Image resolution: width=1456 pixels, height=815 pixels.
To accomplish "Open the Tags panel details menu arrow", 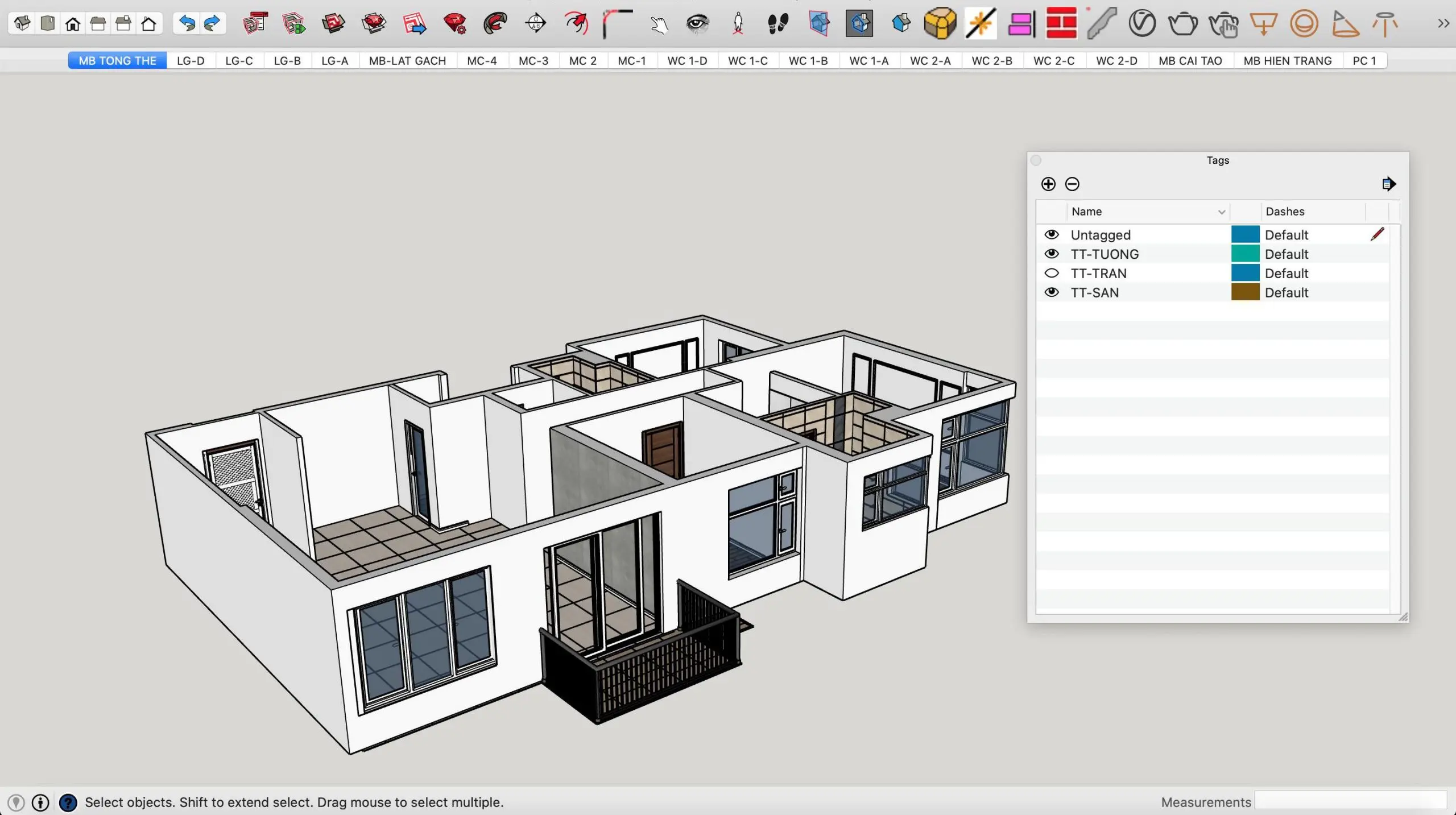I will point(1388,184).
